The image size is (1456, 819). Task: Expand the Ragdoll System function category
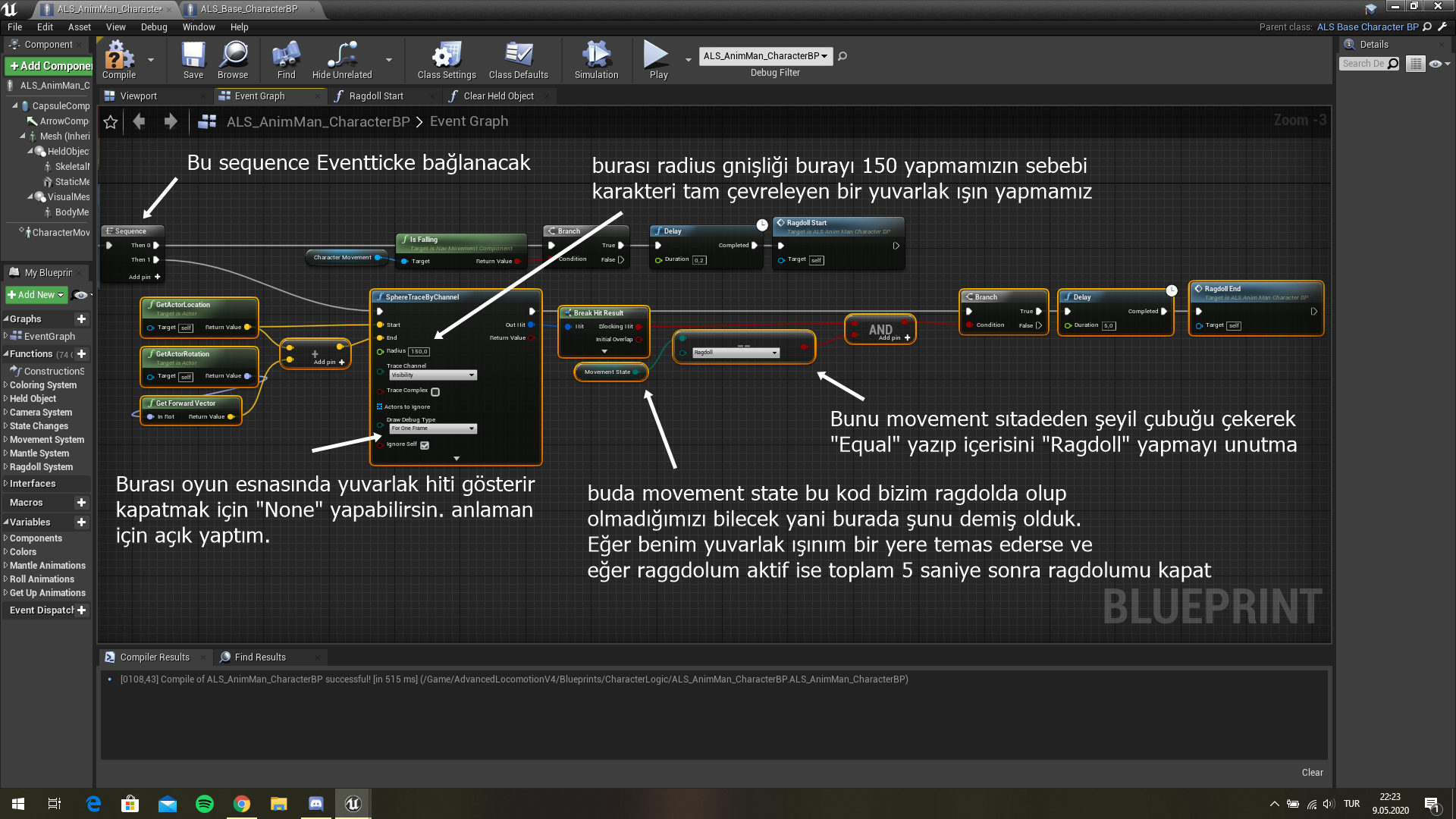[41, 467]
